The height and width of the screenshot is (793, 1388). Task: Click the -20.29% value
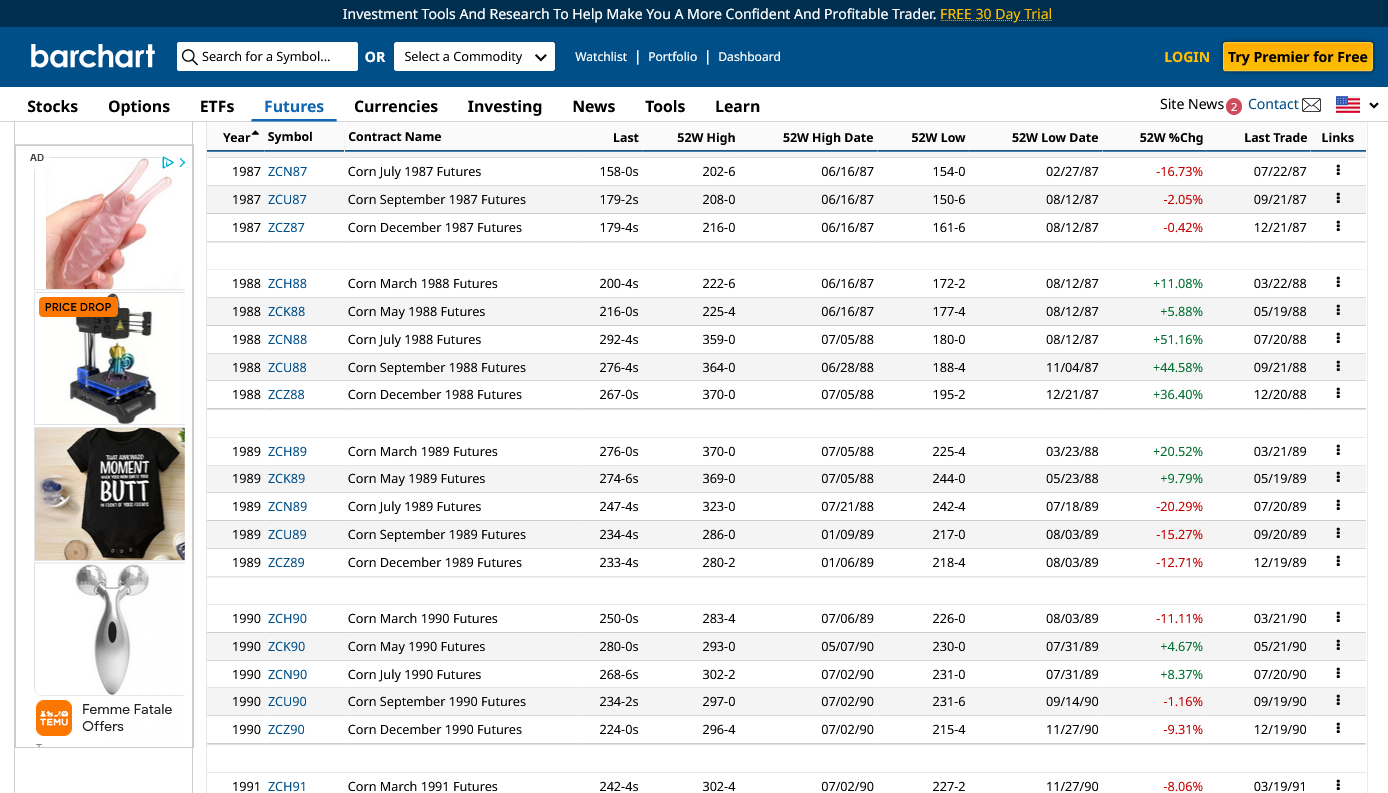[x=1180, y=506]
